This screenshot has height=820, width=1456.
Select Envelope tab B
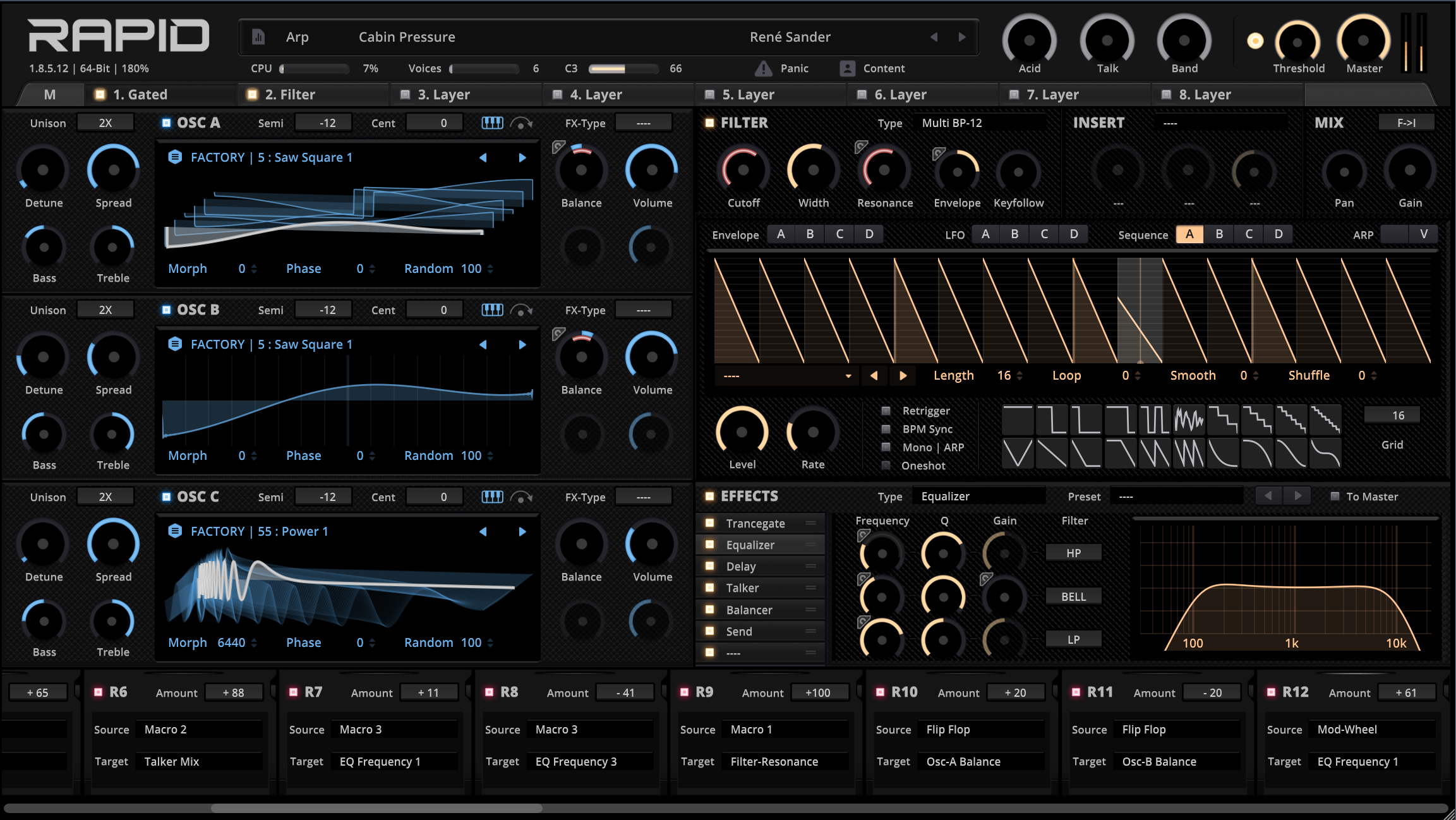pos(810,234)
